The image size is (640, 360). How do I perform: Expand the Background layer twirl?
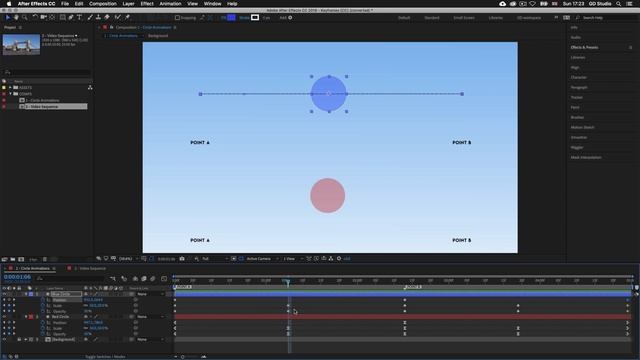tap(26, 340)
